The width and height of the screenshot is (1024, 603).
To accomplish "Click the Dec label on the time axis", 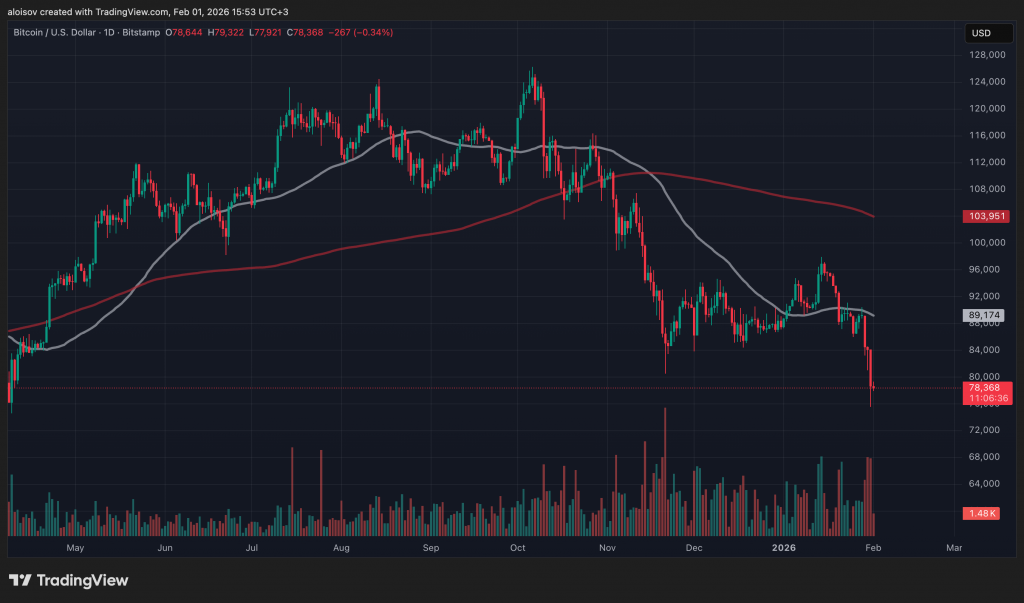I will click(695, 548).
